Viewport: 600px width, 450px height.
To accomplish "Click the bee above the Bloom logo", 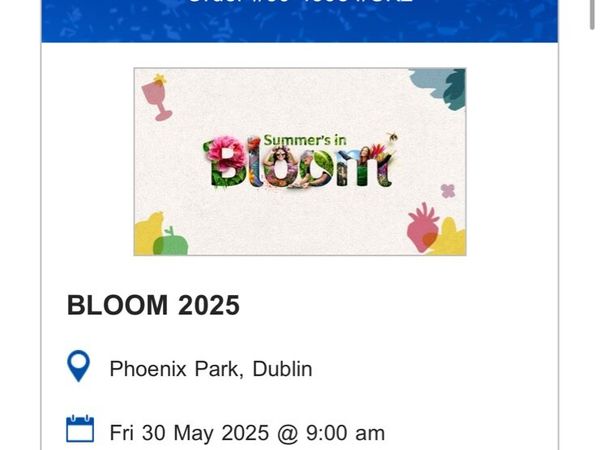I will click(x=392, y=137).
